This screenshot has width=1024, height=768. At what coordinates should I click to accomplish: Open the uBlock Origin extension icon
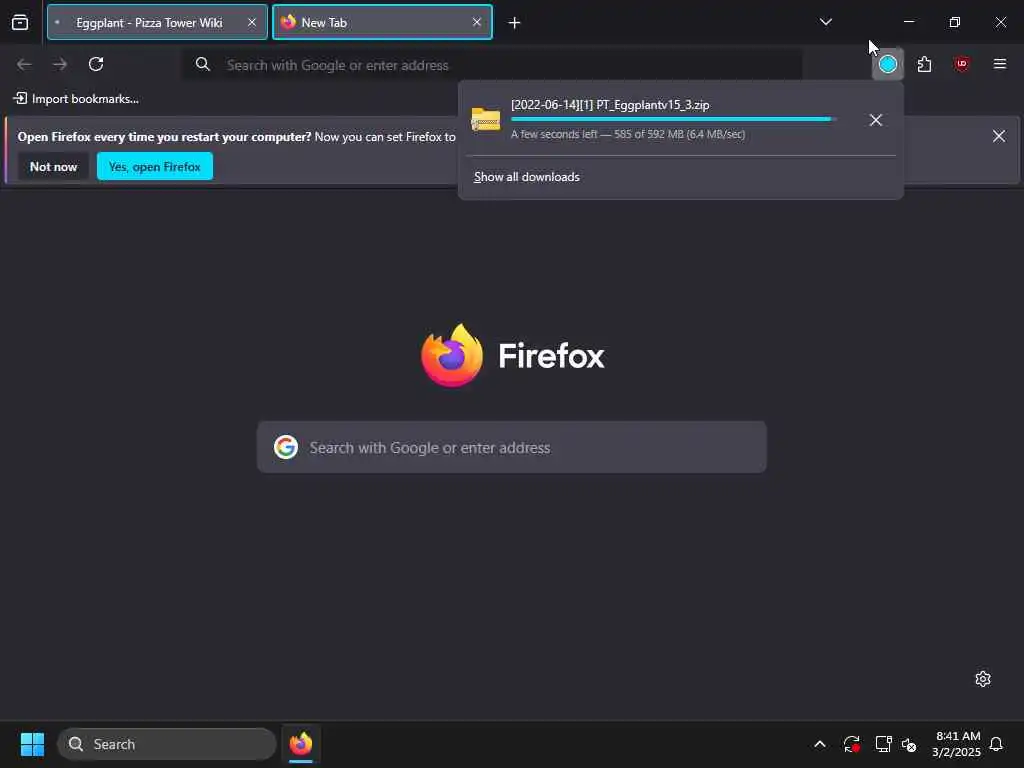tap(961, 64)
